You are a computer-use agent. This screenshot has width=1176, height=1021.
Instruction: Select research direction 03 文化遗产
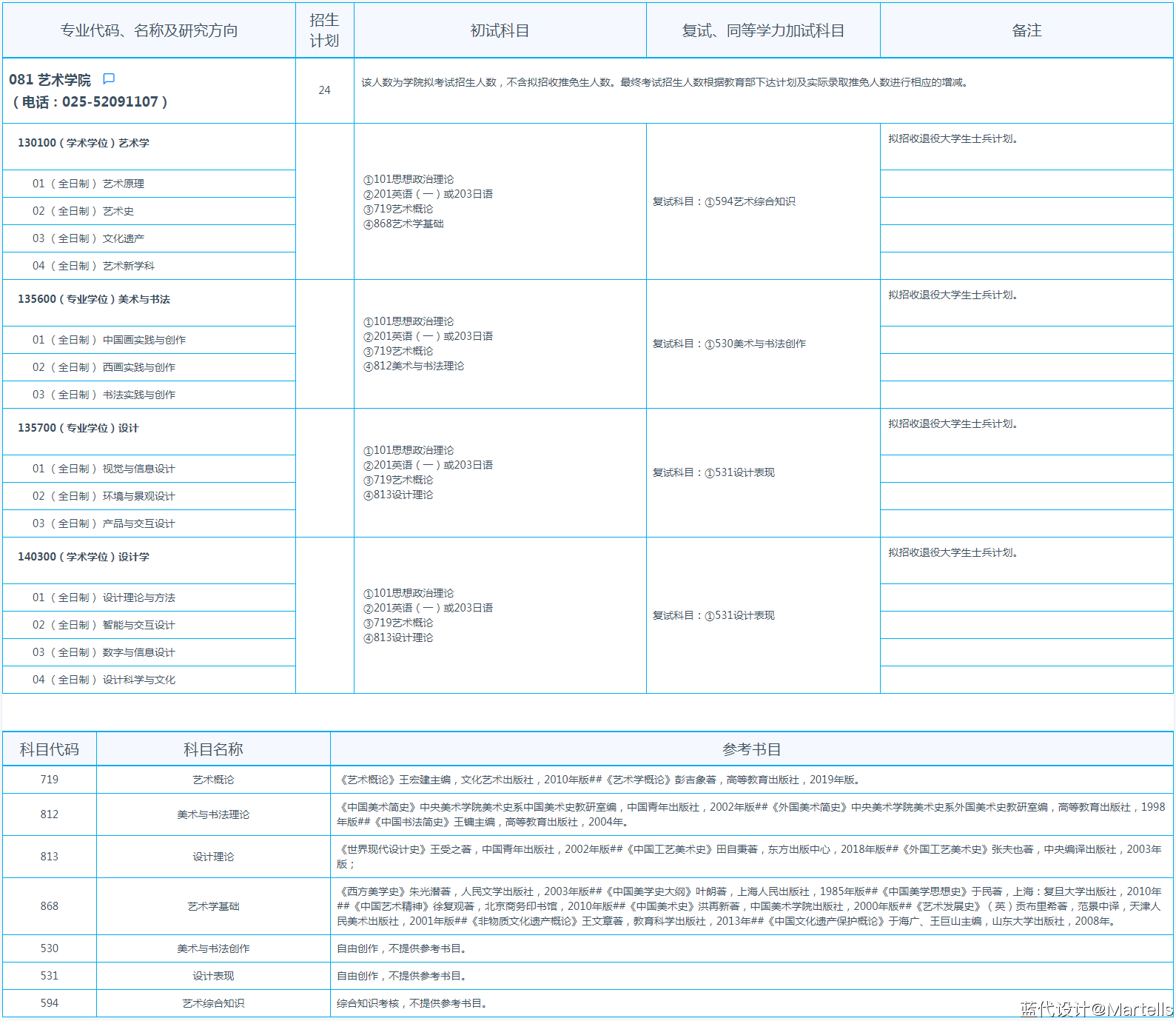click(88, 238)
